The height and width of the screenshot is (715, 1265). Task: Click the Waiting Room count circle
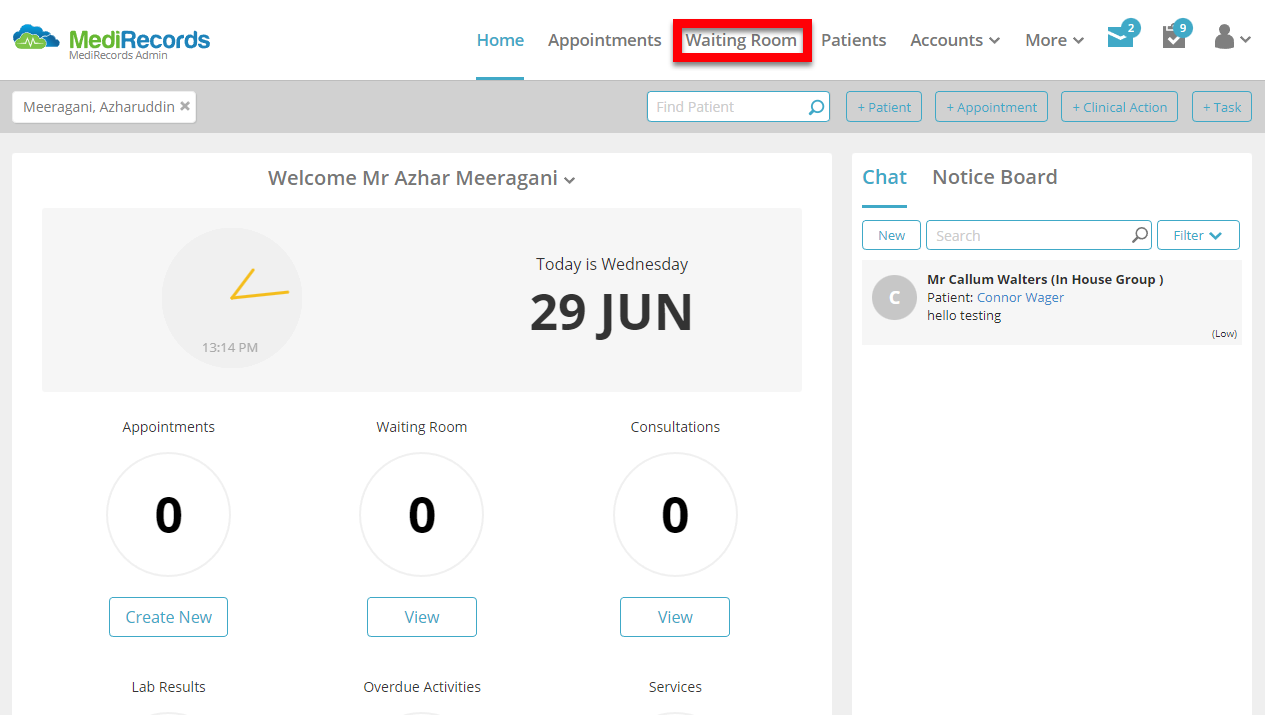[x=422, y=514]
